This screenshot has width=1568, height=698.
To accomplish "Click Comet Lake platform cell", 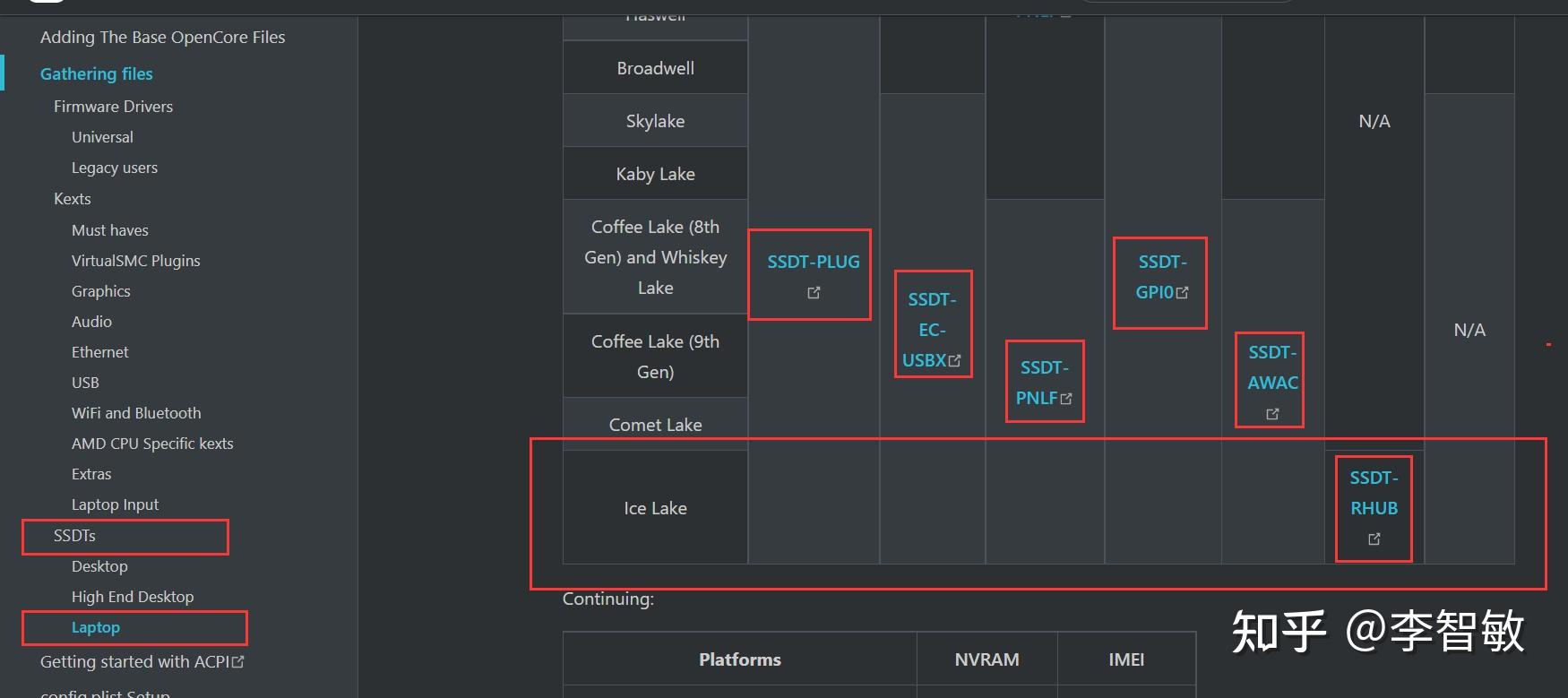I will coord(655,424).
